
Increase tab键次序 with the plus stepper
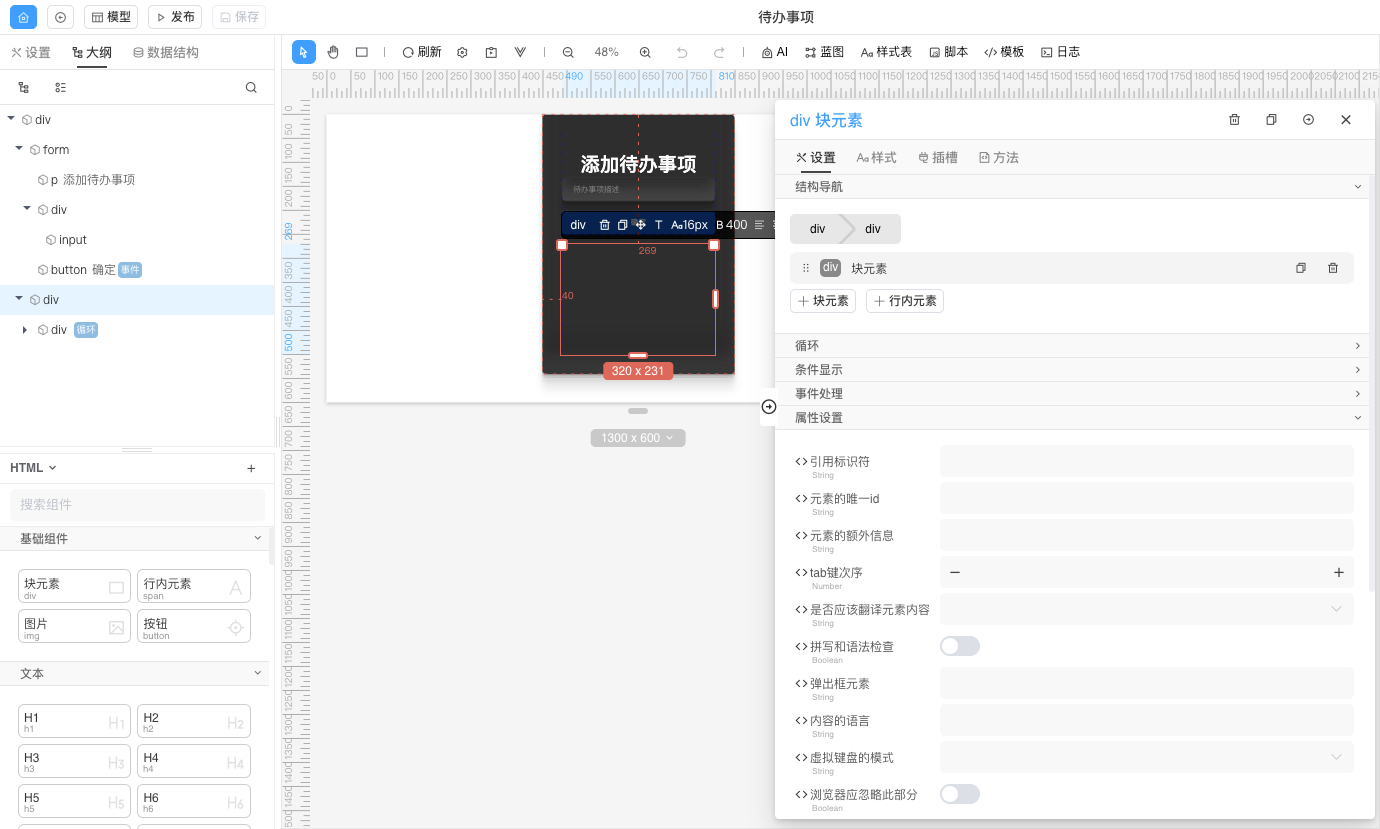1339,572
